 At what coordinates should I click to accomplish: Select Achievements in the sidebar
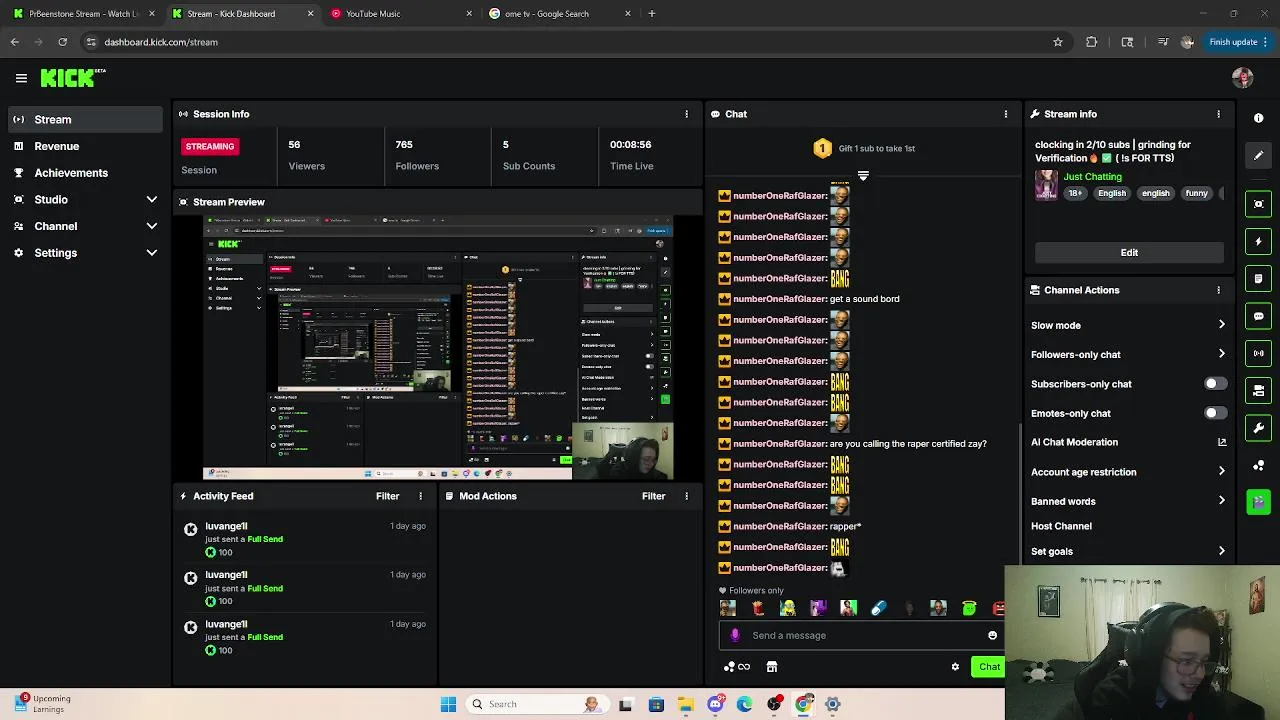pyautogui.click(x=85, y=173)
